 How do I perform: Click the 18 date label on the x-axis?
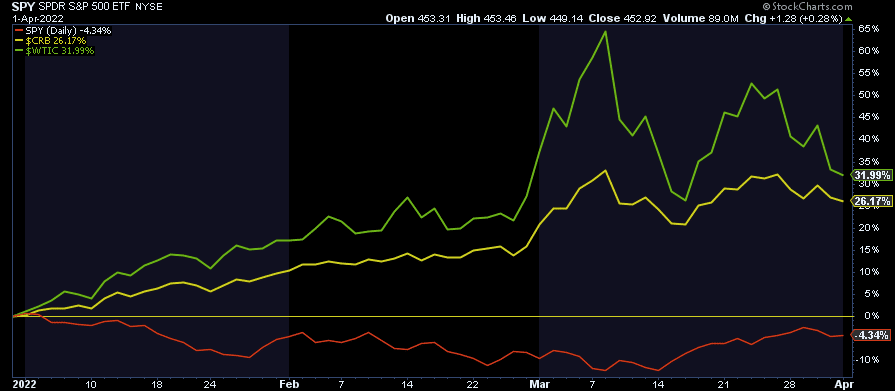click(156, 384)
